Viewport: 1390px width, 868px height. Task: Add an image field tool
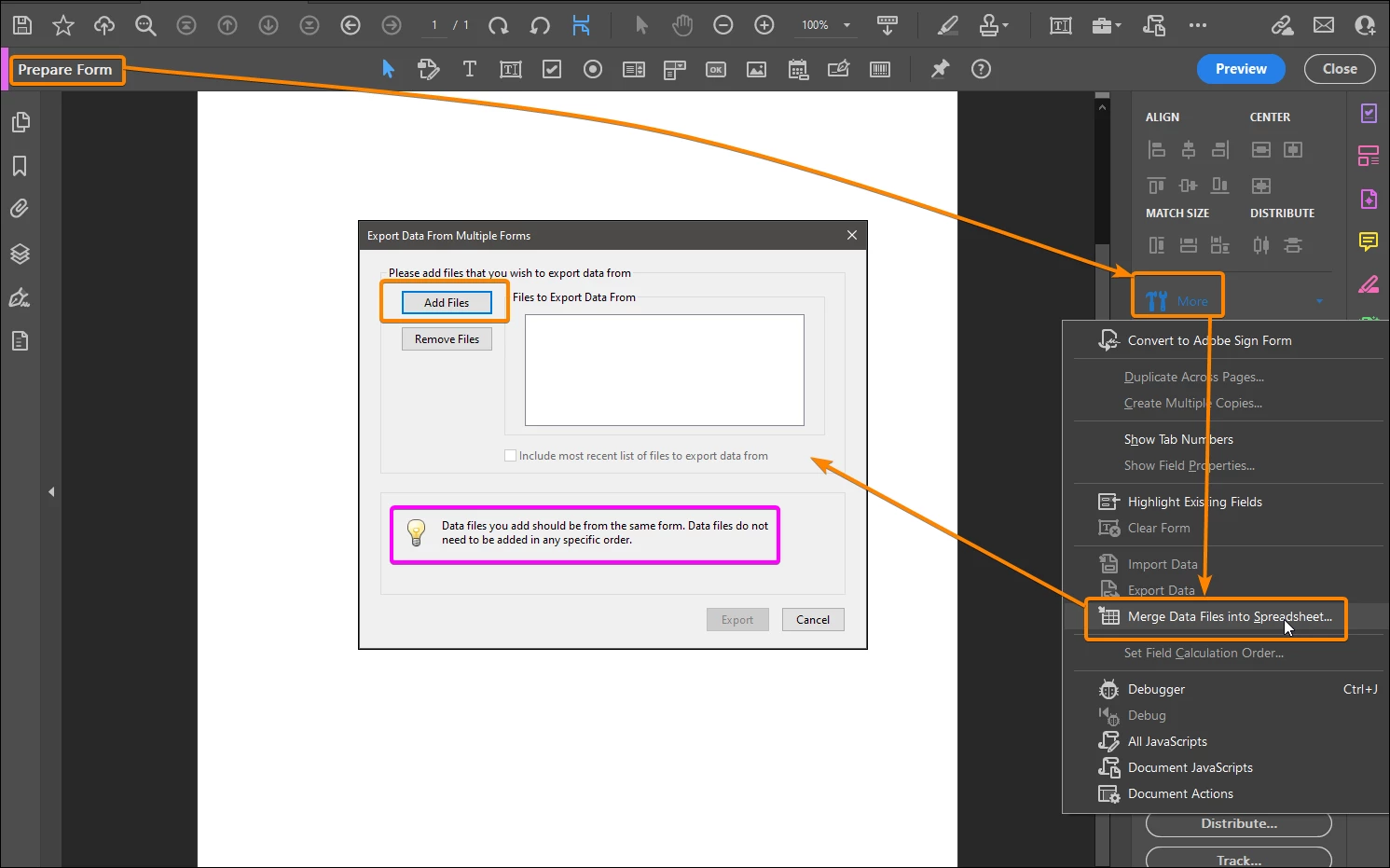tap(757, 69)
